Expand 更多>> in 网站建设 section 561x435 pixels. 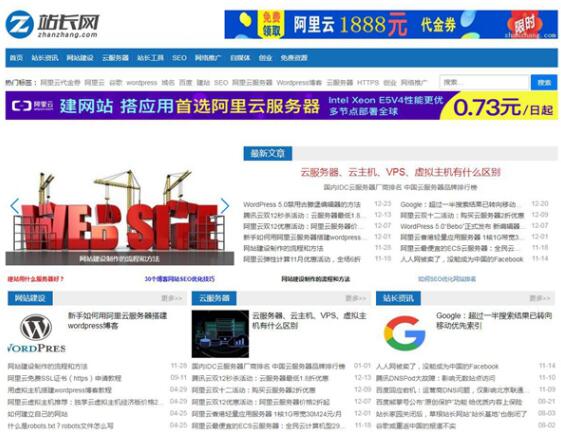click(171, 298)
